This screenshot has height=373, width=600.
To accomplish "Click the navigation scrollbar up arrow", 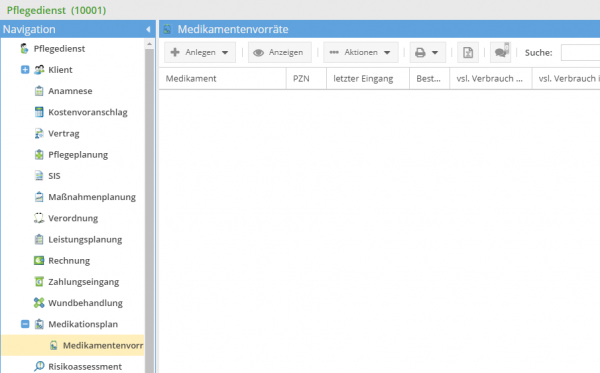I will (x=149, y=44).
